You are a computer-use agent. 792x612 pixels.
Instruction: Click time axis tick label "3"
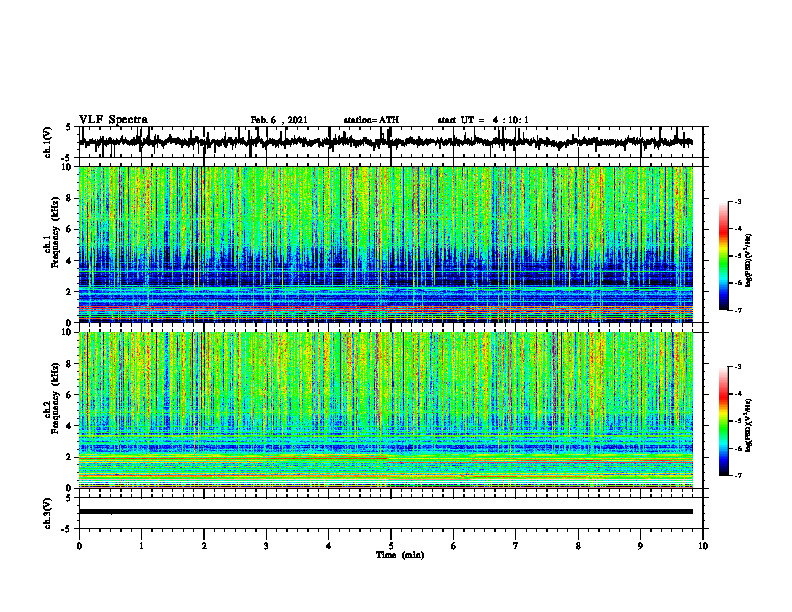point(266,546)
